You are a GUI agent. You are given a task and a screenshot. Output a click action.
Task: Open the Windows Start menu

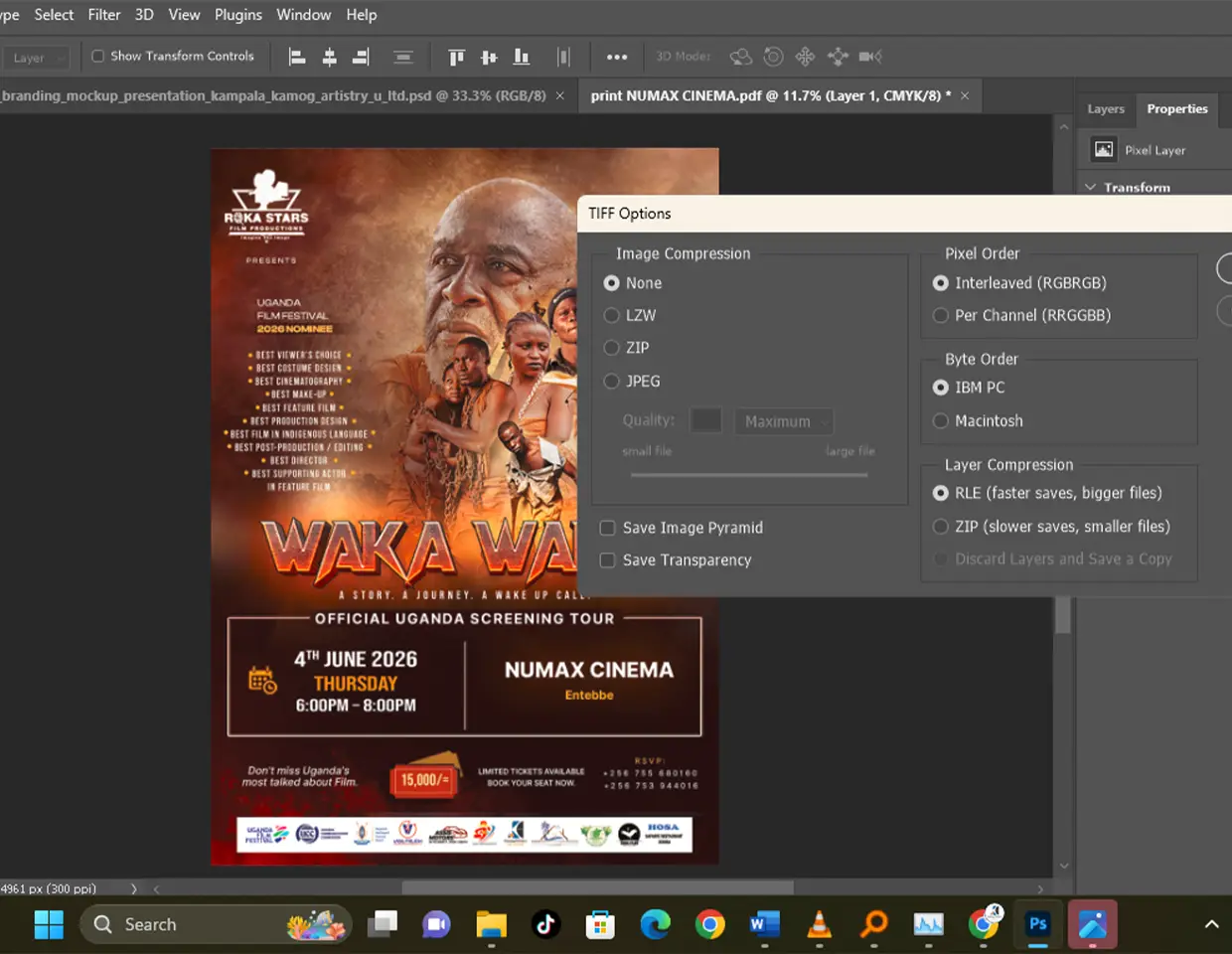pos(49,924)
